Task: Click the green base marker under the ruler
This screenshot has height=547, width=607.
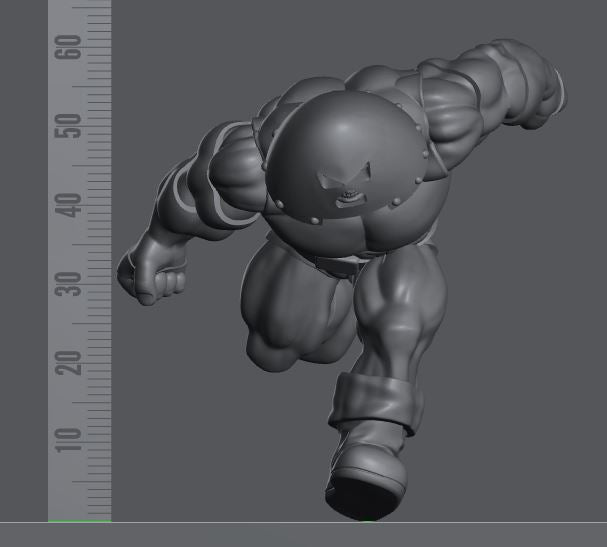Action: tap(79, 521)
